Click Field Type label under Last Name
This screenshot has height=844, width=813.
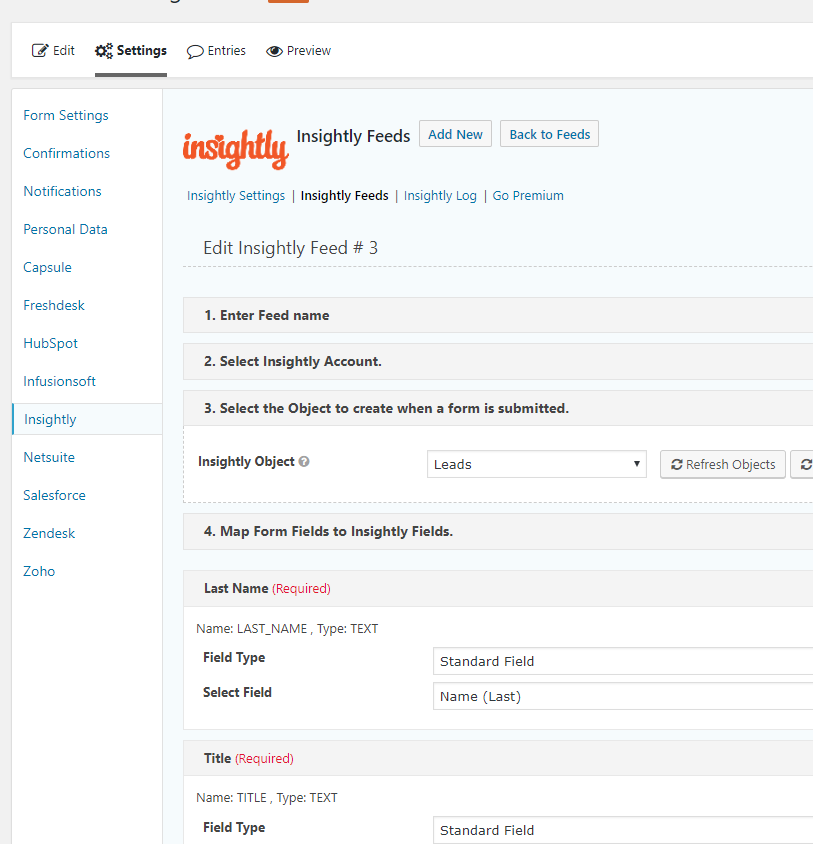(234, 658)
